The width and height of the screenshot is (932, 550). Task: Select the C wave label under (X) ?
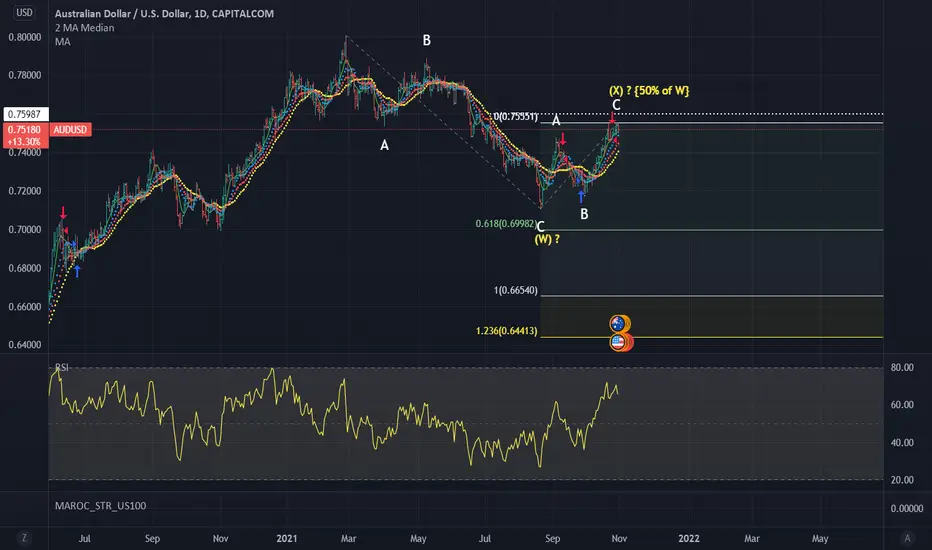(x=616, y=105)
